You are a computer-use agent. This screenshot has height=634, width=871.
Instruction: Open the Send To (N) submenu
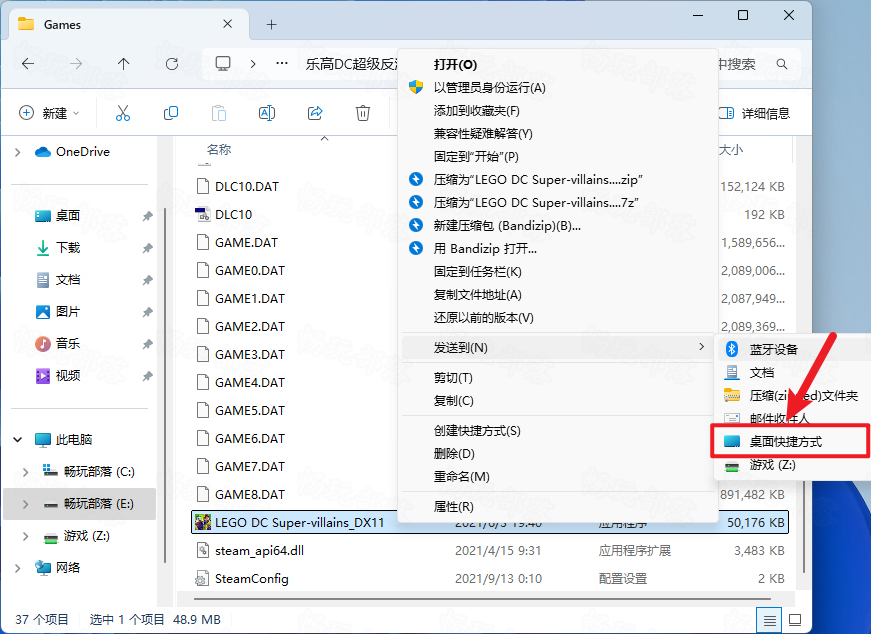[x=558, y=347]
